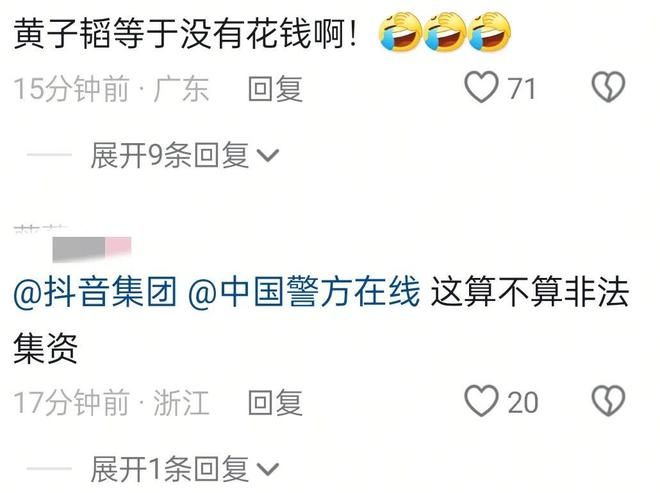Like the 非法集资 comment with 20 likes

(x=481, y=401)
